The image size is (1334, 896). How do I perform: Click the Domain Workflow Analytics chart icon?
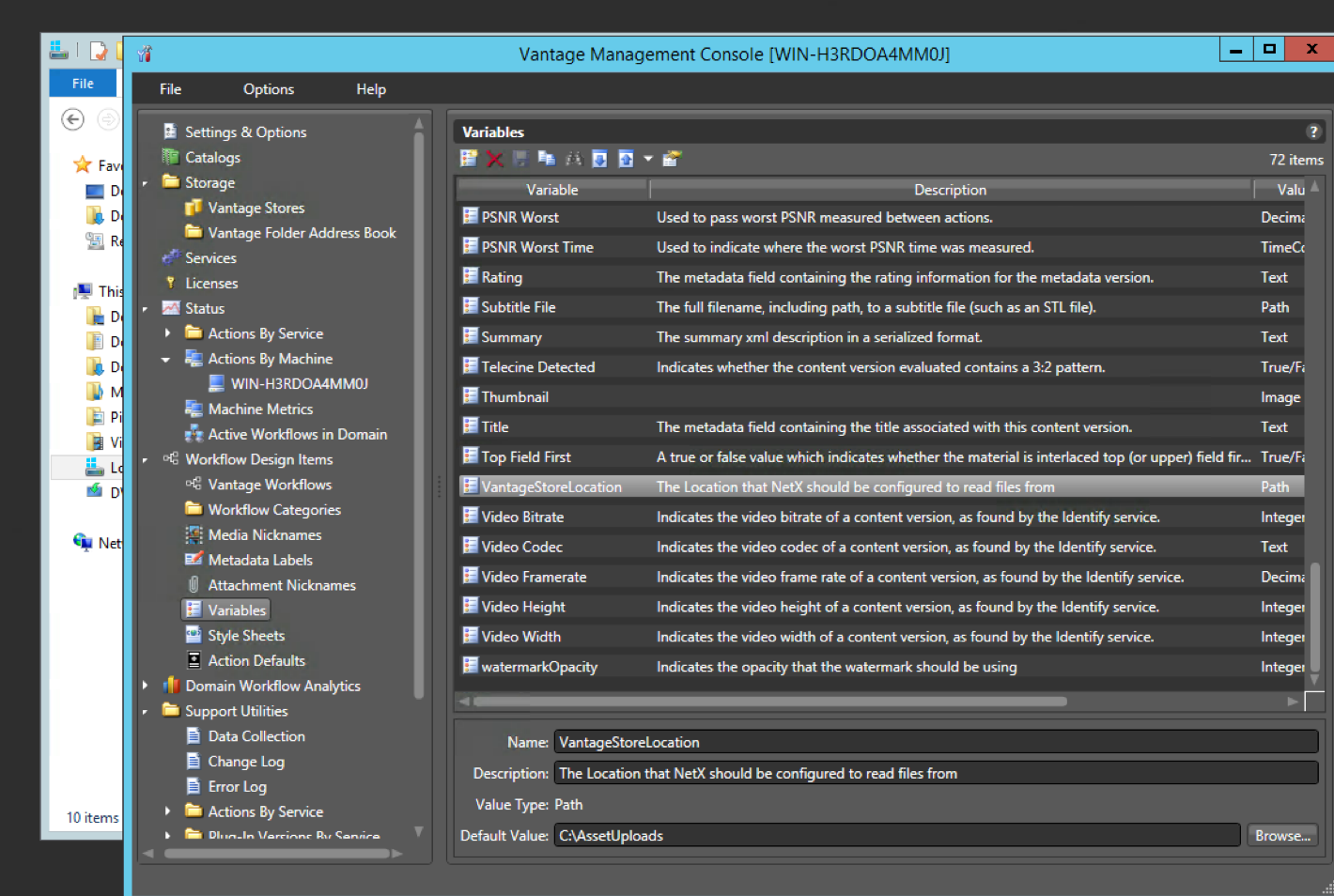point(170,686)
